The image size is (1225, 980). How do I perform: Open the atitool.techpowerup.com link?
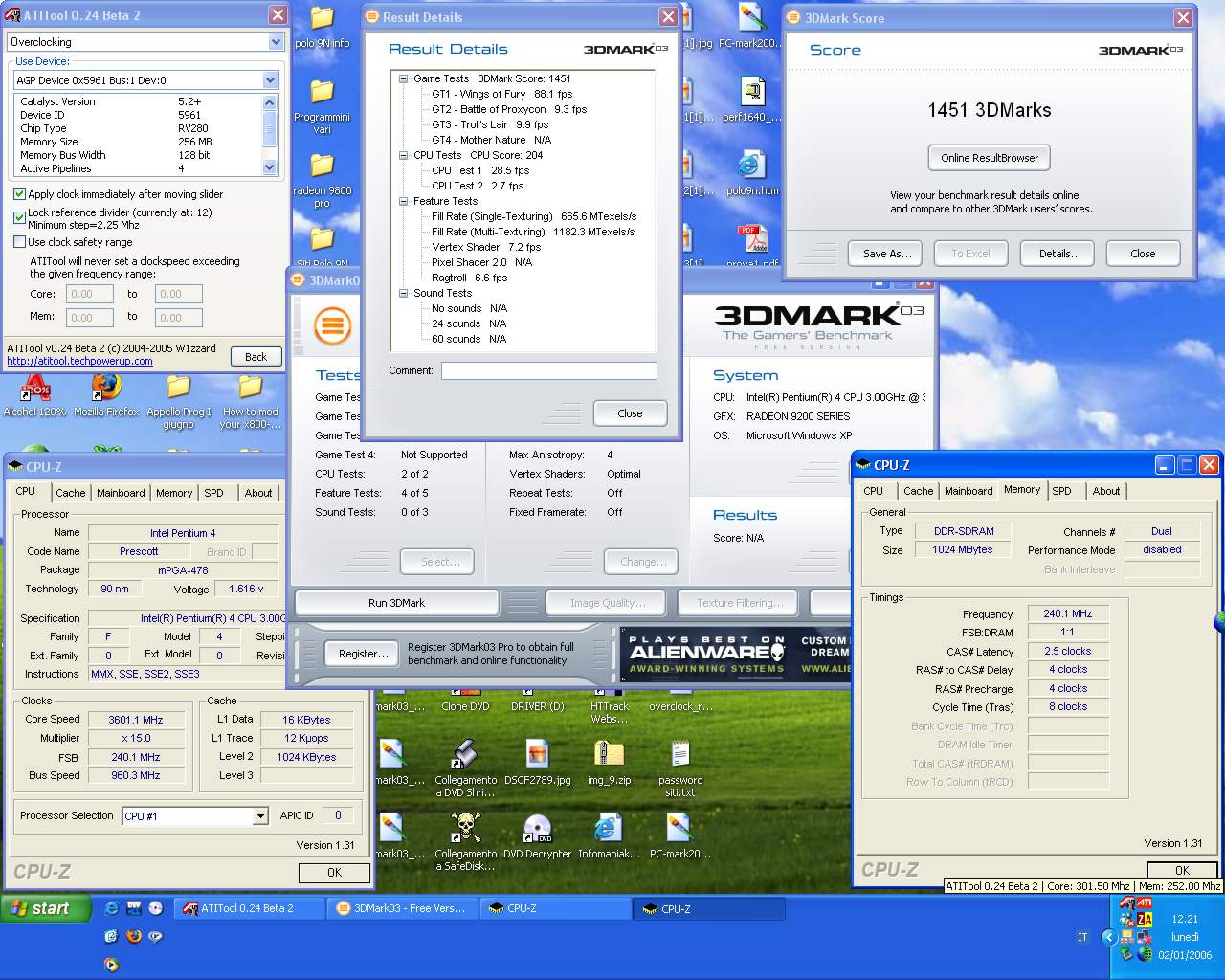79,361
